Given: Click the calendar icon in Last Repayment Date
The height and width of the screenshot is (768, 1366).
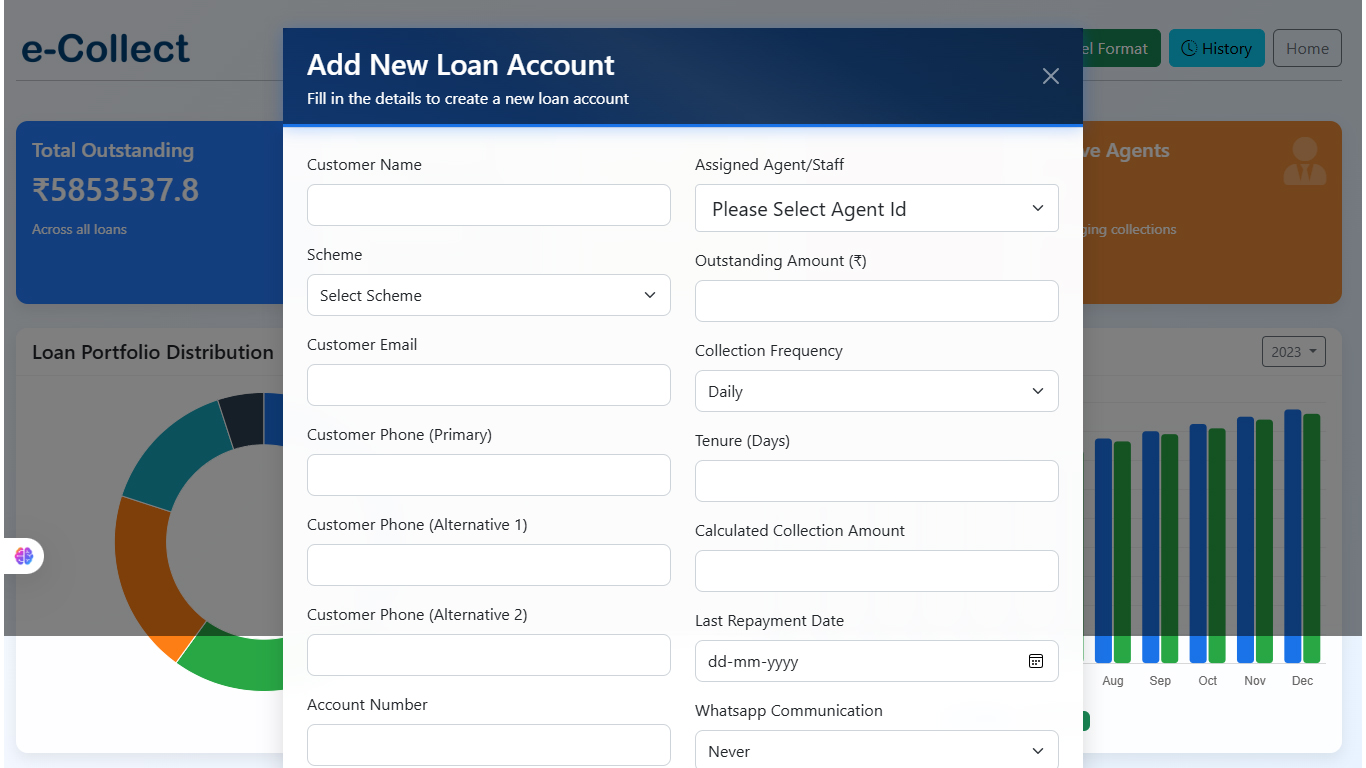Looking at the screenshot, I should [x=1036, y=661].
